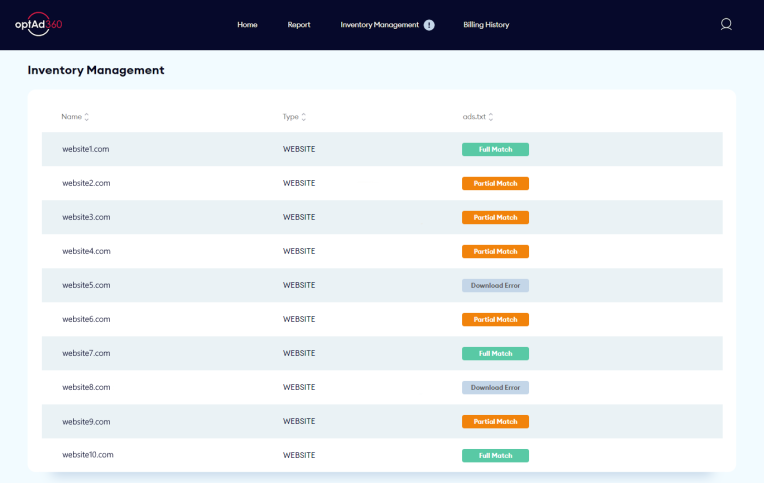Open the website6.com entry

click(86, 319)
